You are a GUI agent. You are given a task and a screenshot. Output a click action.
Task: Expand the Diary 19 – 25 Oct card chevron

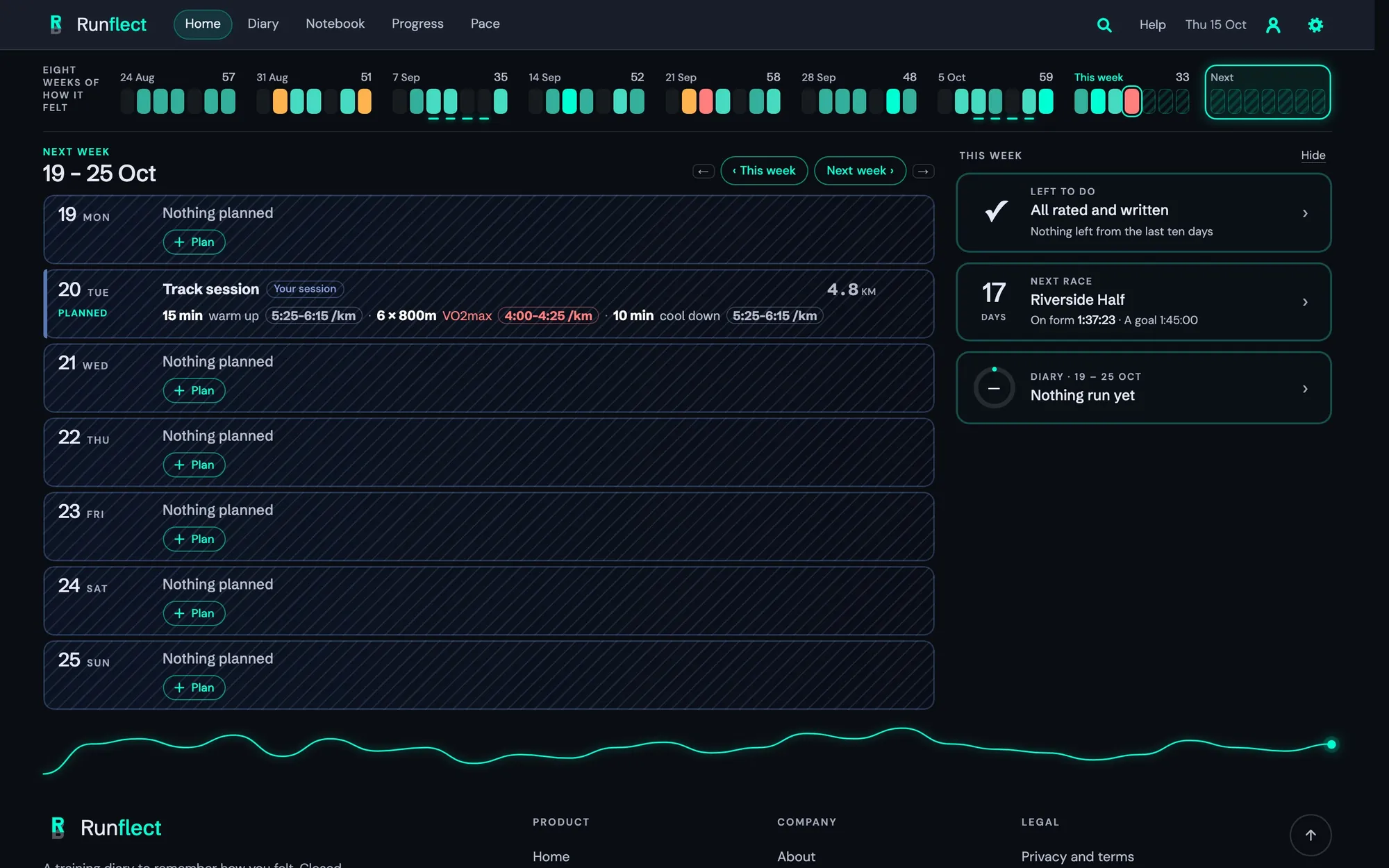tap(1305, 389)
